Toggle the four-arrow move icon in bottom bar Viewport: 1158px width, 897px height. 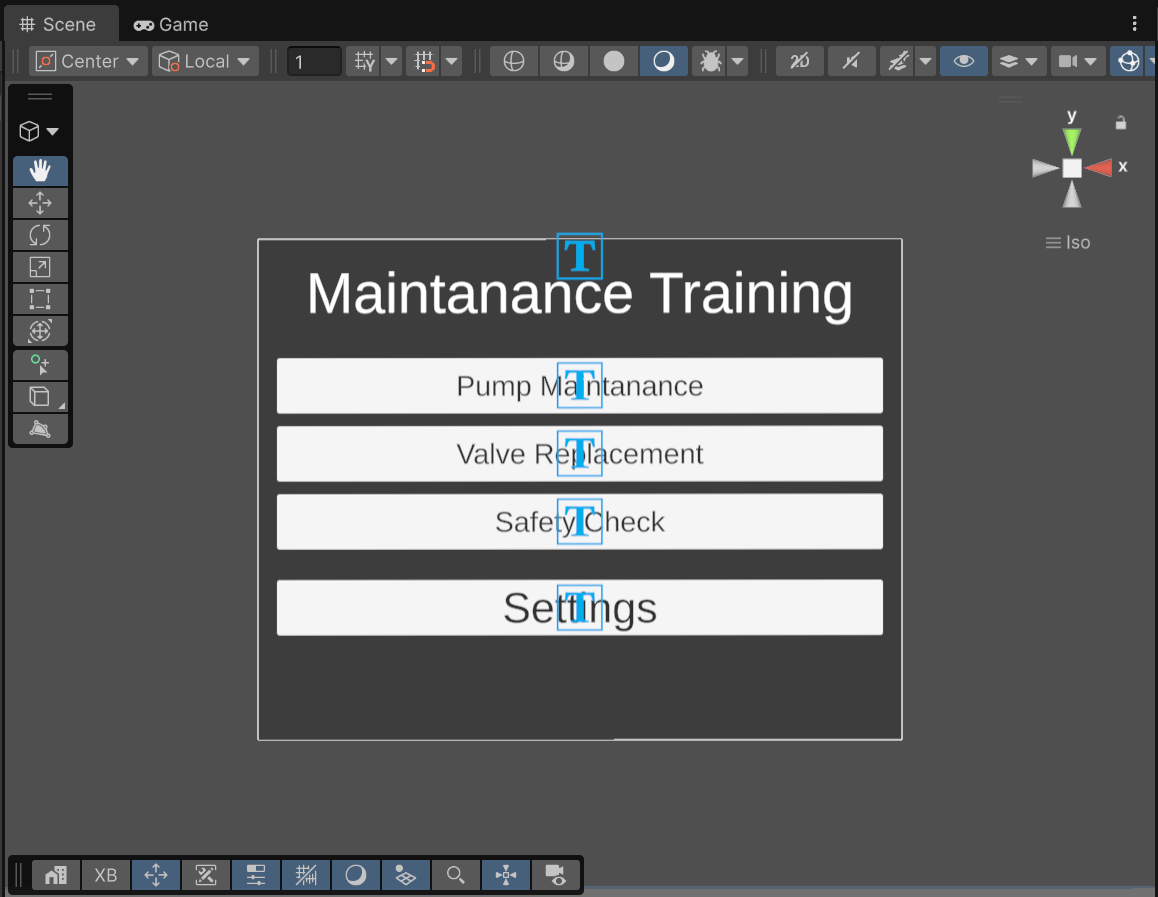[156, 875]
